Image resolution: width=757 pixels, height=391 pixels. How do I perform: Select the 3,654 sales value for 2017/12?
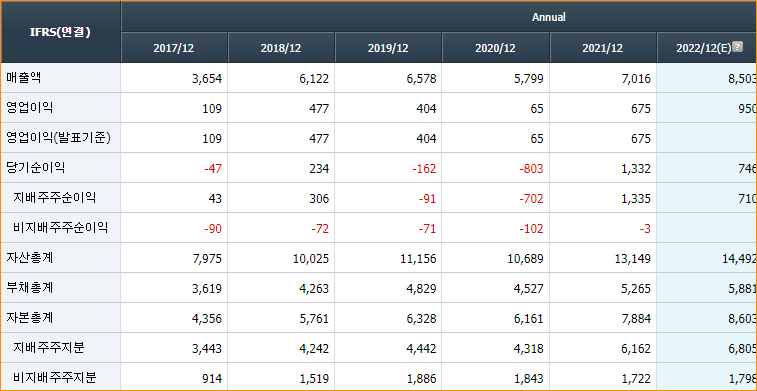207,79
